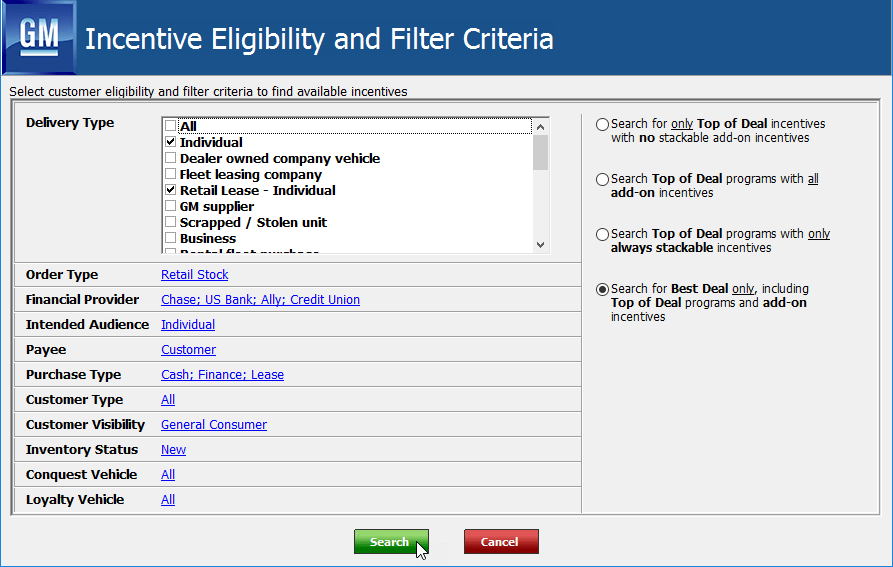Click the Loyalty Vehicle label
893x567 pixels.
point(75,500)
